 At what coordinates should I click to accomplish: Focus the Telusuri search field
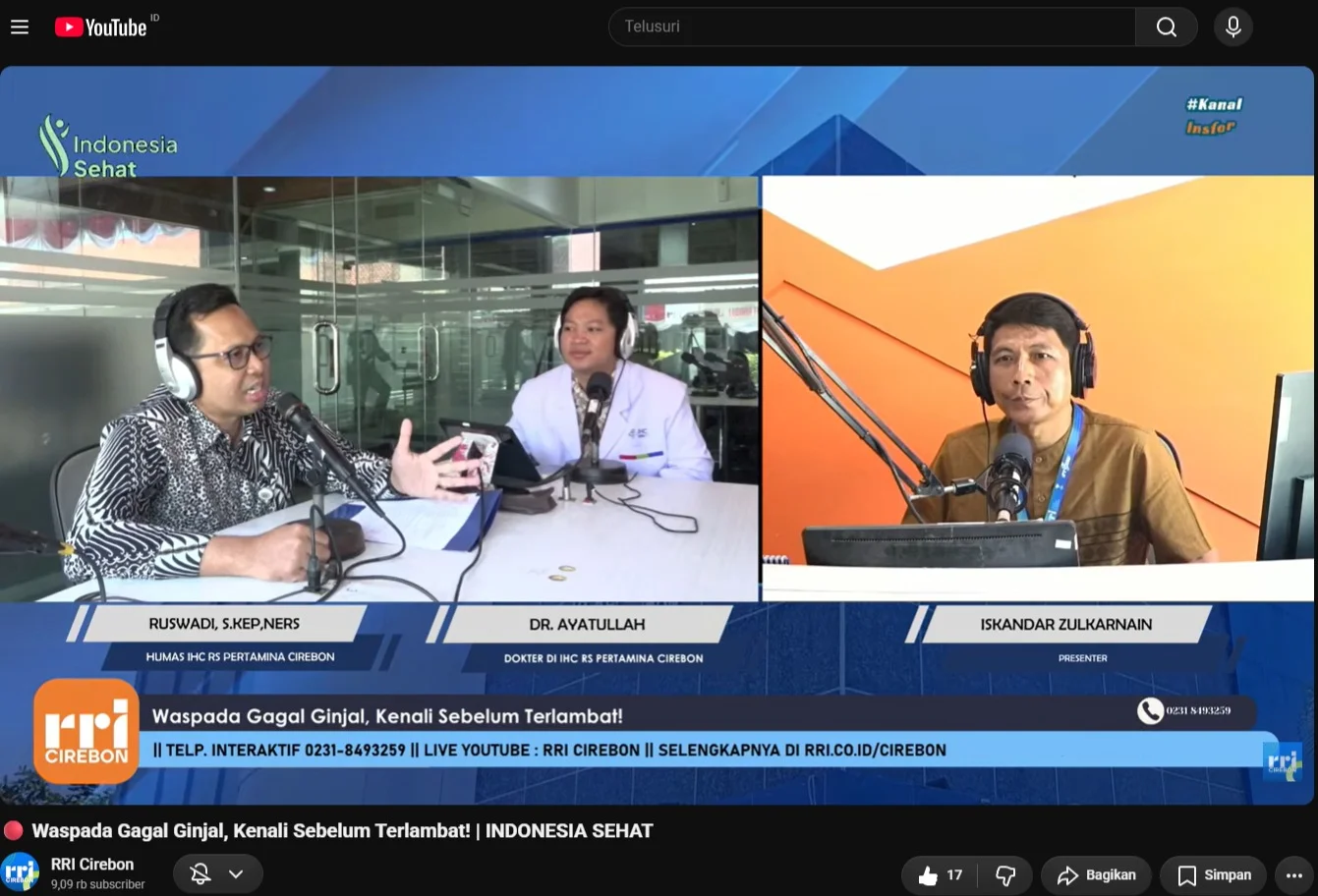[x=872, y=27]
